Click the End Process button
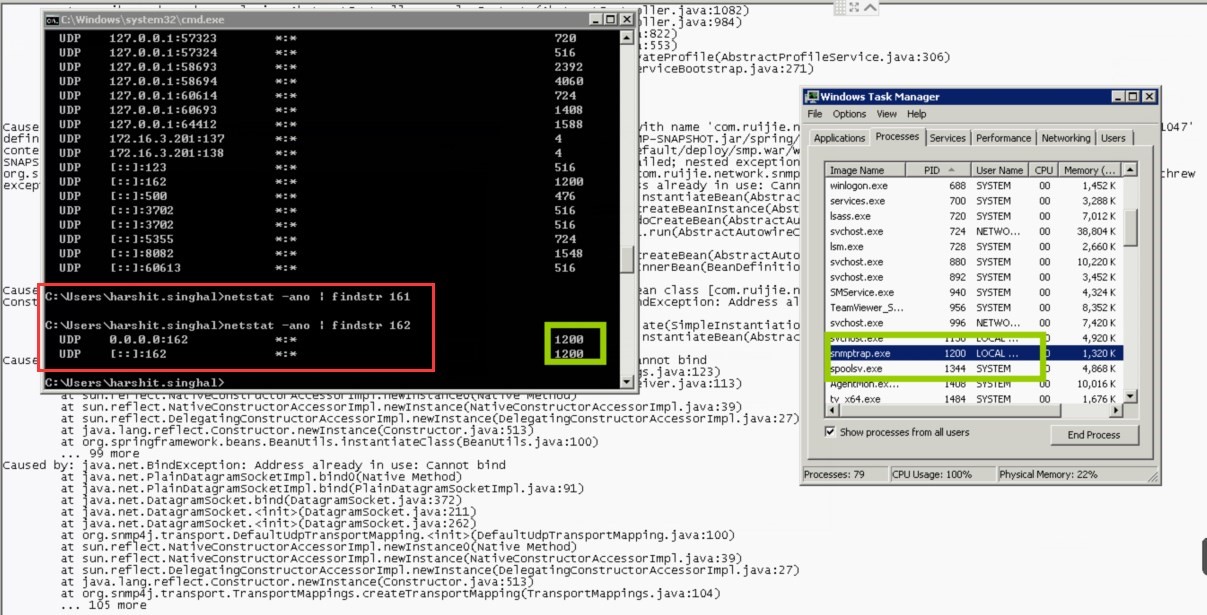This screenshot has height=615, width=1207. coord(1094,435)
